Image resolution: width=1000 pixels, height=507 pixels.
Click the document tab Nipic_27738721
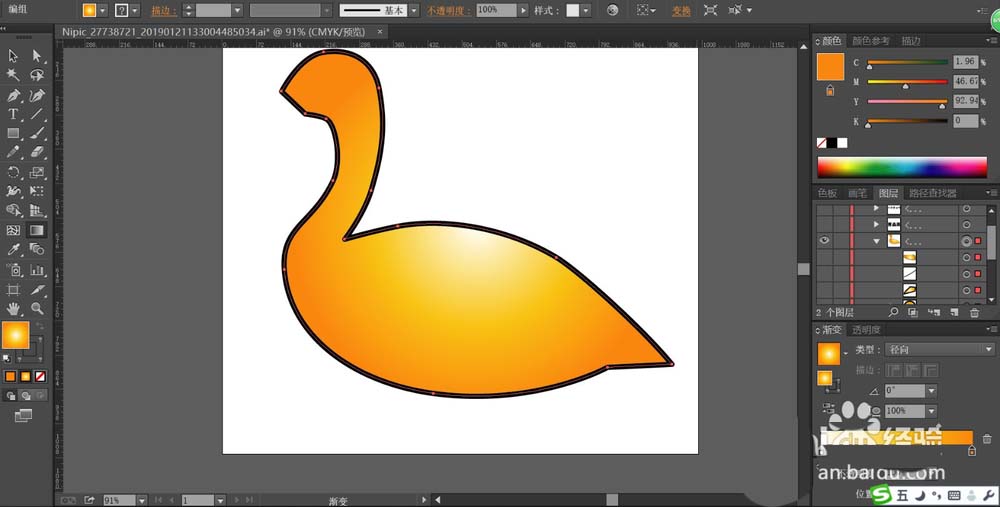tap(214, 31)
